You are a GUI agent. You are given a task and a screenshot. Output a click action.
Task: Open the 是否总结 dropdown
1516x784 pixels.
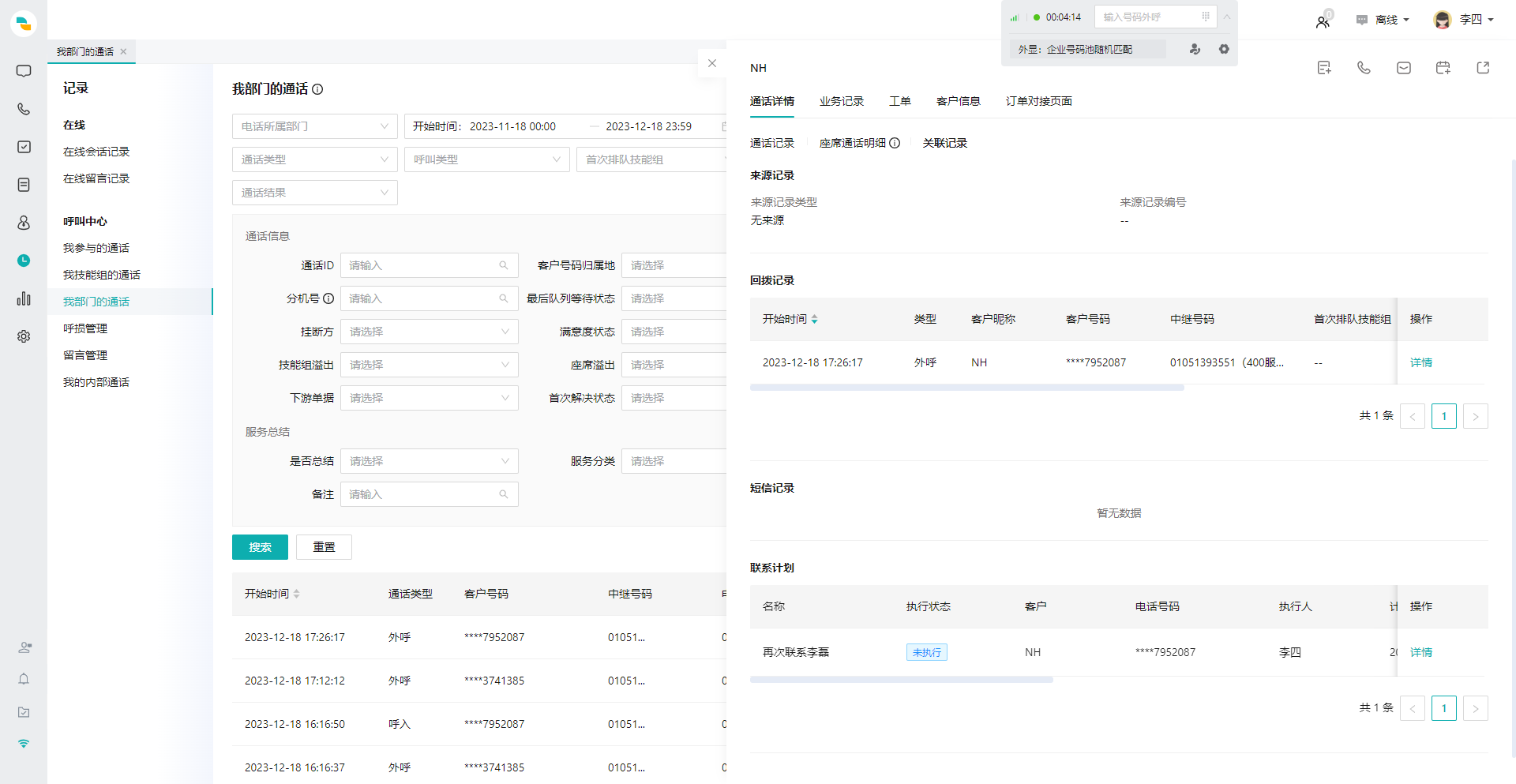[430, 461]
